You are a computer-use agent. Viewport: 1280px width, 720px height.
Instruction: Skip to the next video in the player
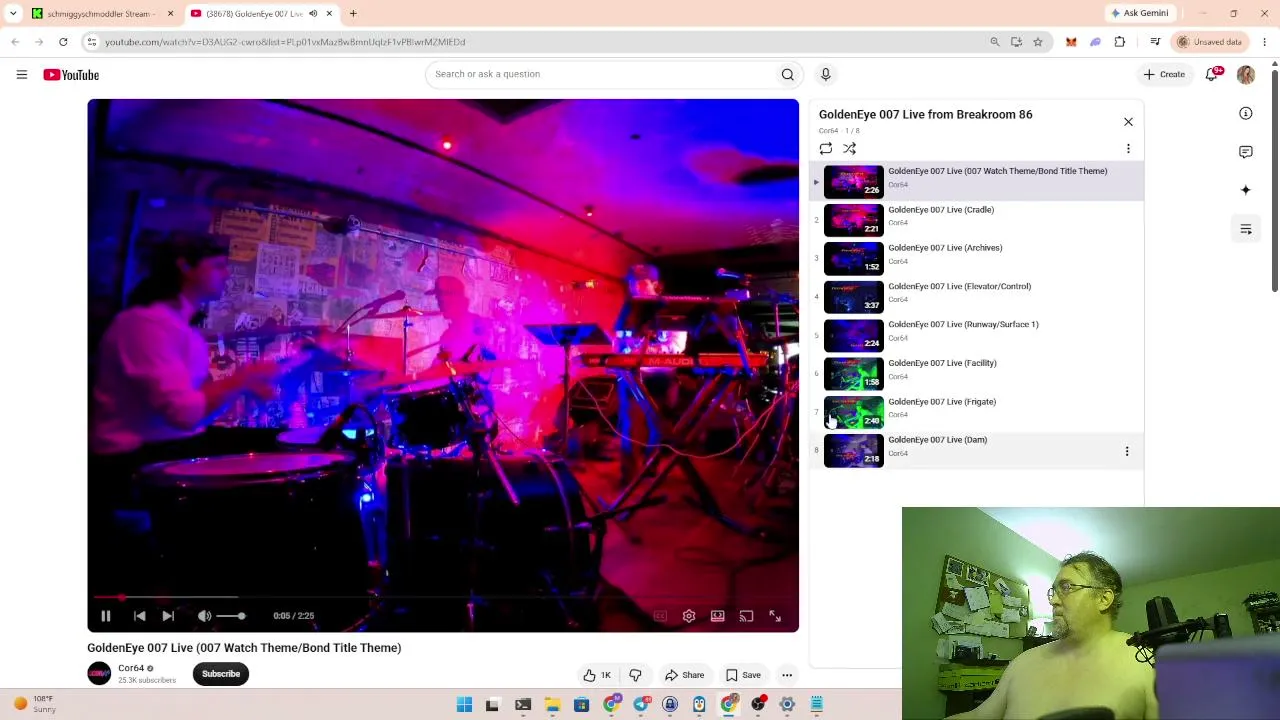pyautogui.click(x=168, y=616)
